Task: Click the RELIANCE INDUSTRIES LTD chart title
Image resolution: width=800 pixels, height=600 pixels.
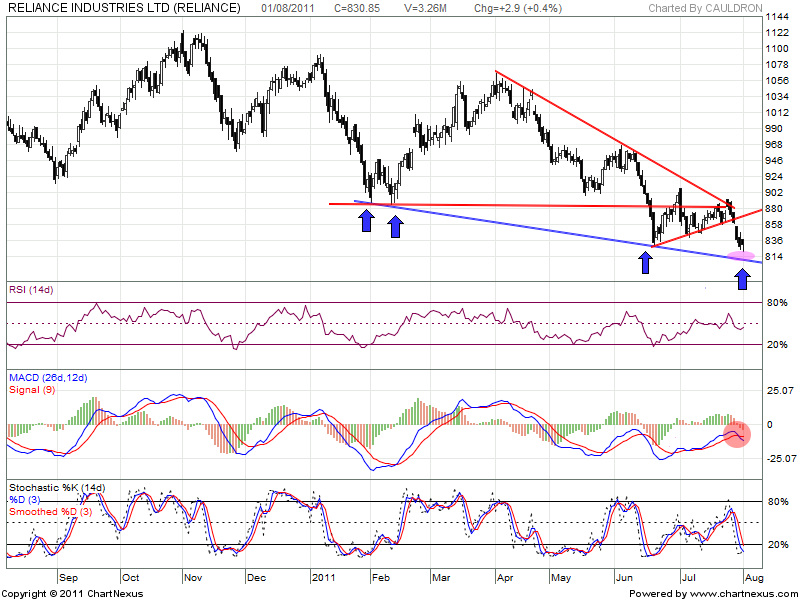Action: (x=123, y=8)
